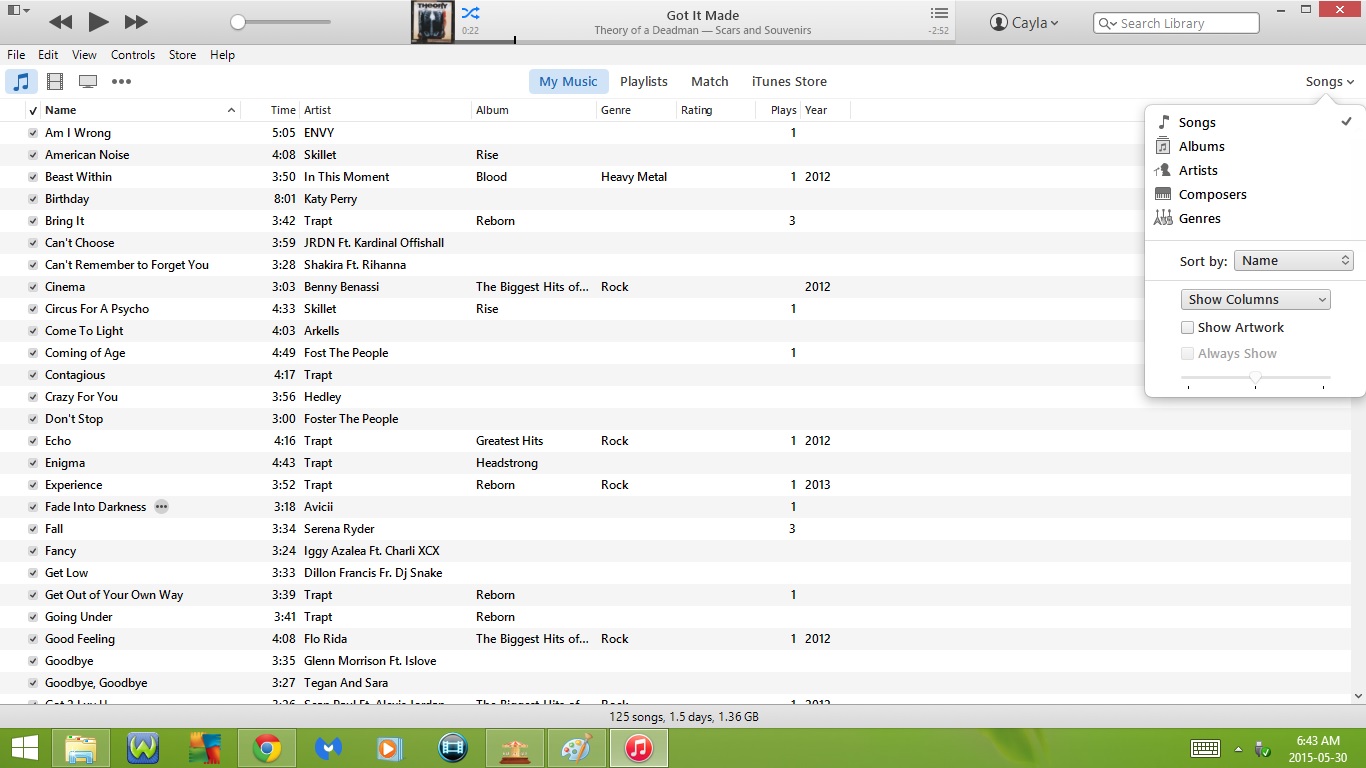Switch to the Playlists tab
Screen dimensions: 1366x768
(644, 82)
